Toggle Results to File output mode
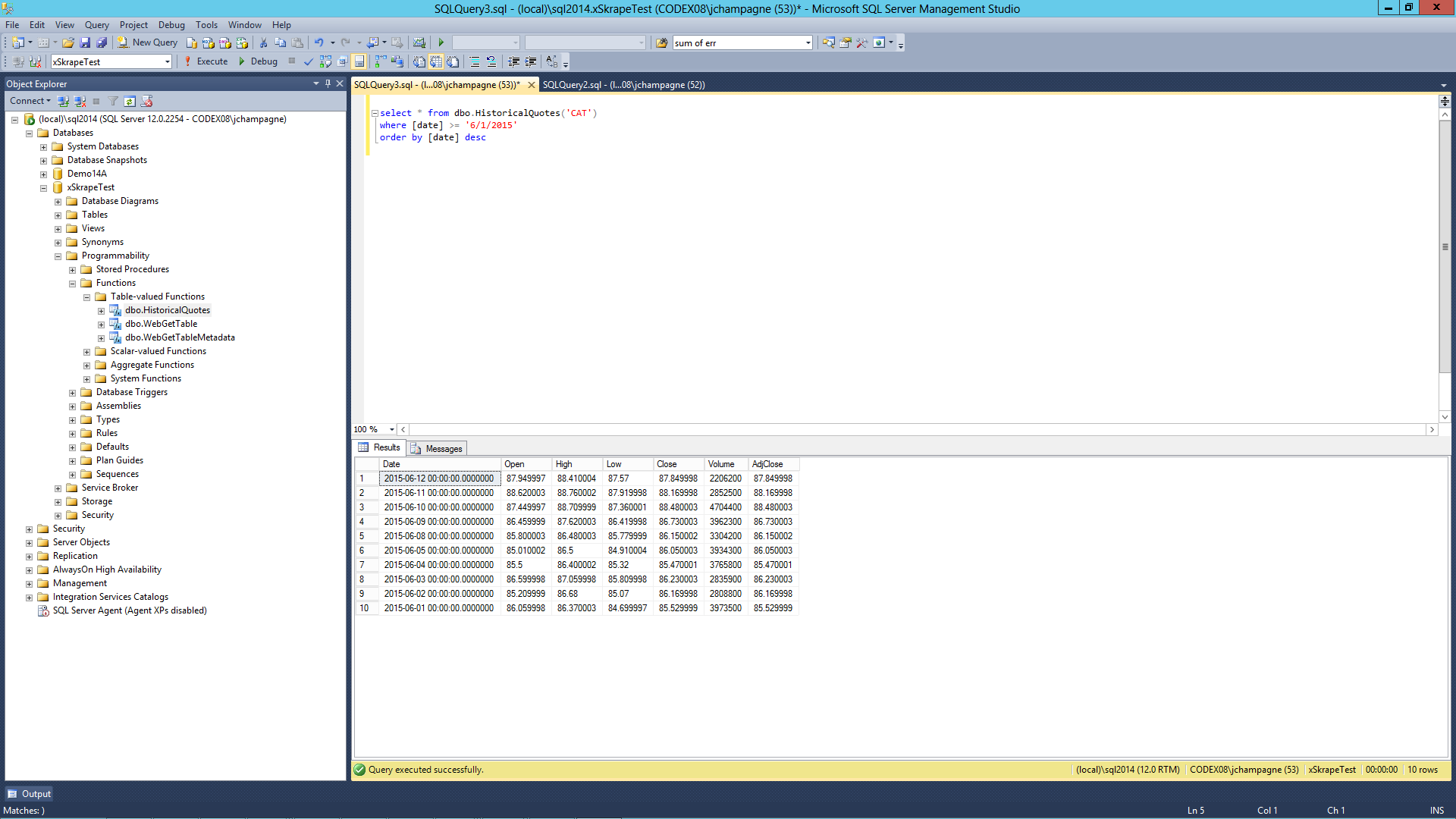This screenshot has width=1456, height=819. coord(453,61)
